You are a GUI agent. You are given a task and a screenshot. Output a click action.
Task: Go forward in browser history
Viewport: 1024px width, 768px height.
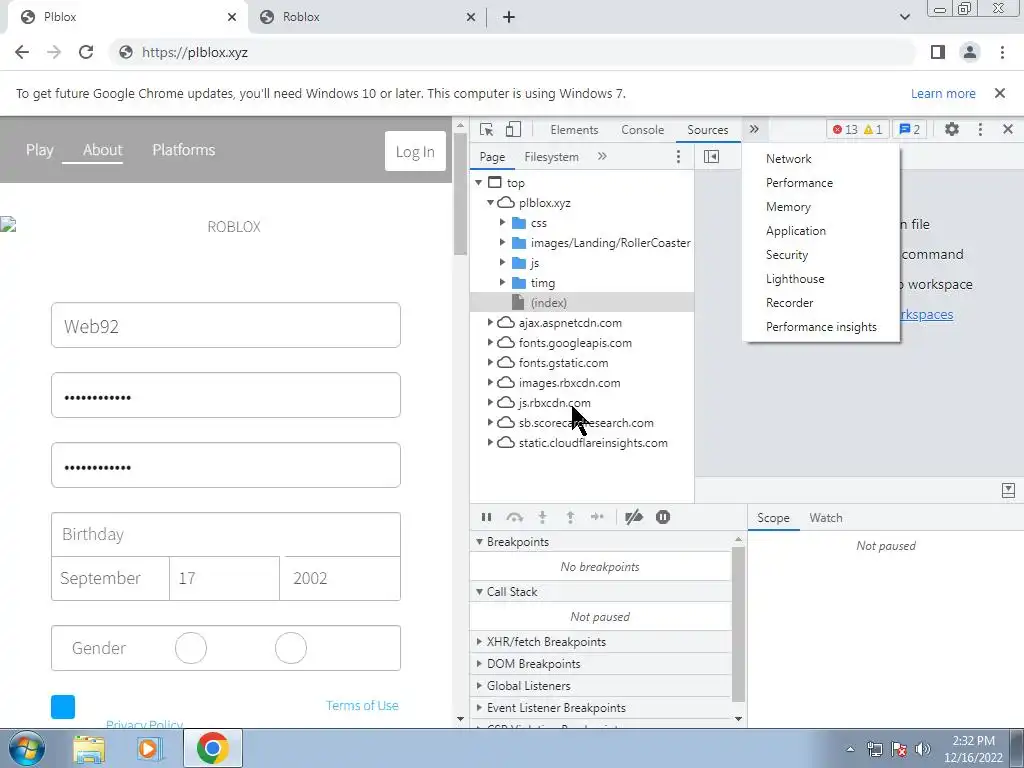coord(54,52)
